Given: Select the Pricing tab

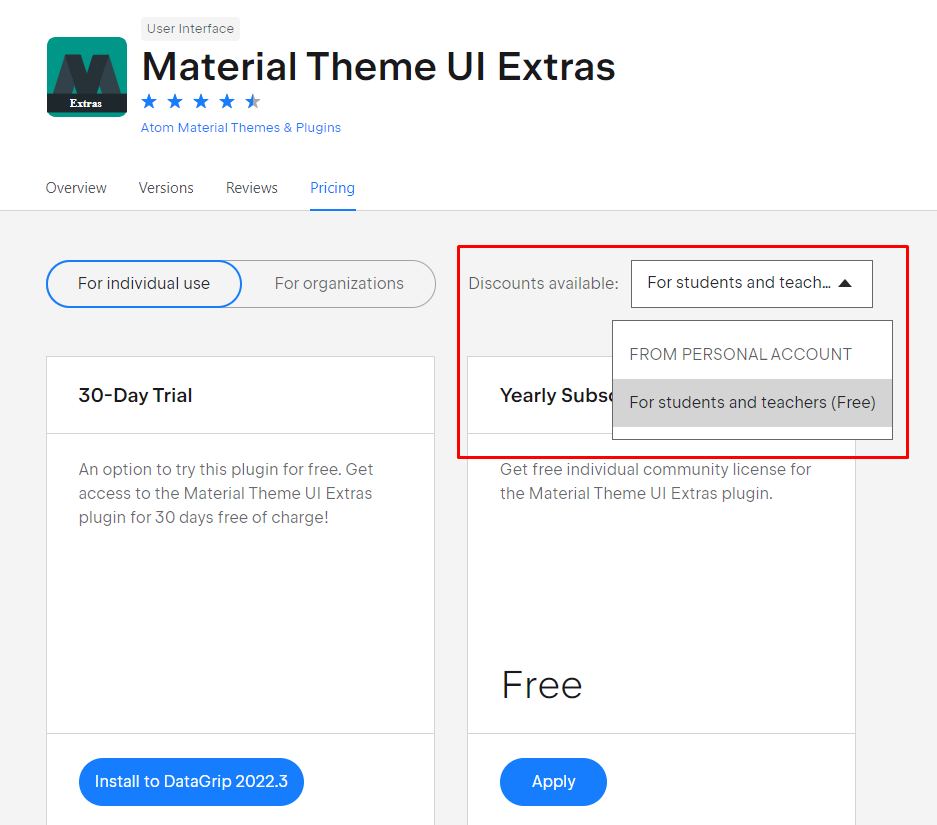Looking at the screenshot, I should pyautogui.click(x=332, y=188).
